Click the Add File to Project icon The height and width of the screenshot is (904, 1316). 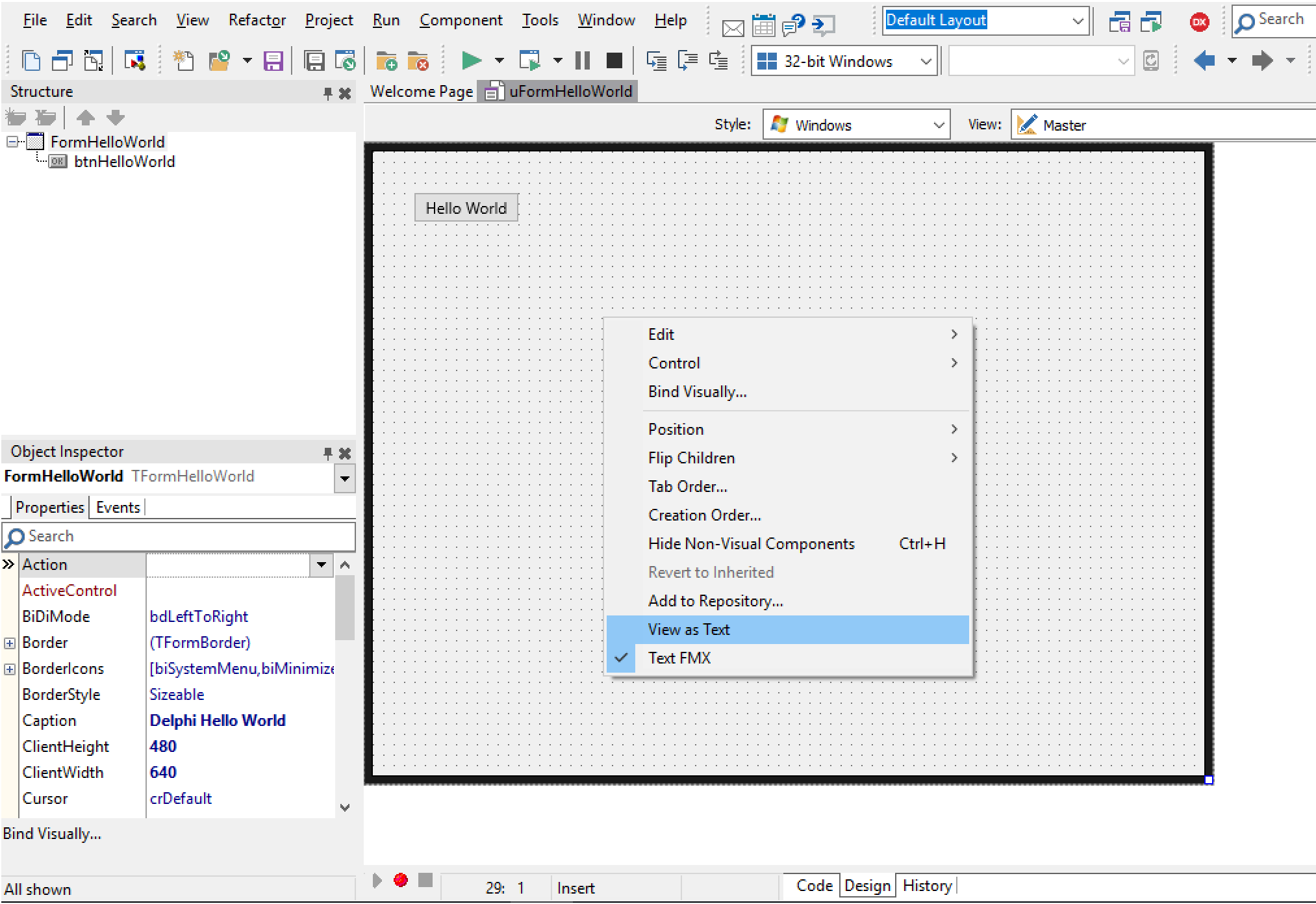[x=386, y=61]
